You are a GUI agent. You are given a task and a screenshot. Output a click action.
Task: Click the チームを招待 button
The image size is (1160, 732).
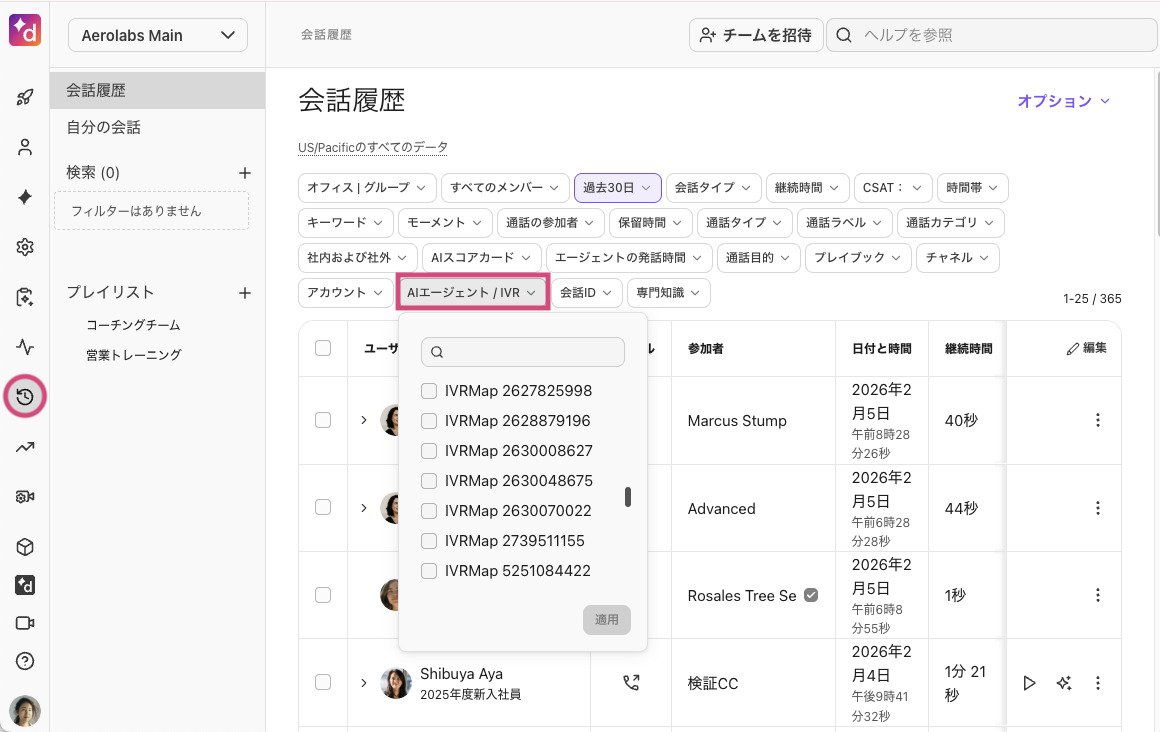point(756,35)
